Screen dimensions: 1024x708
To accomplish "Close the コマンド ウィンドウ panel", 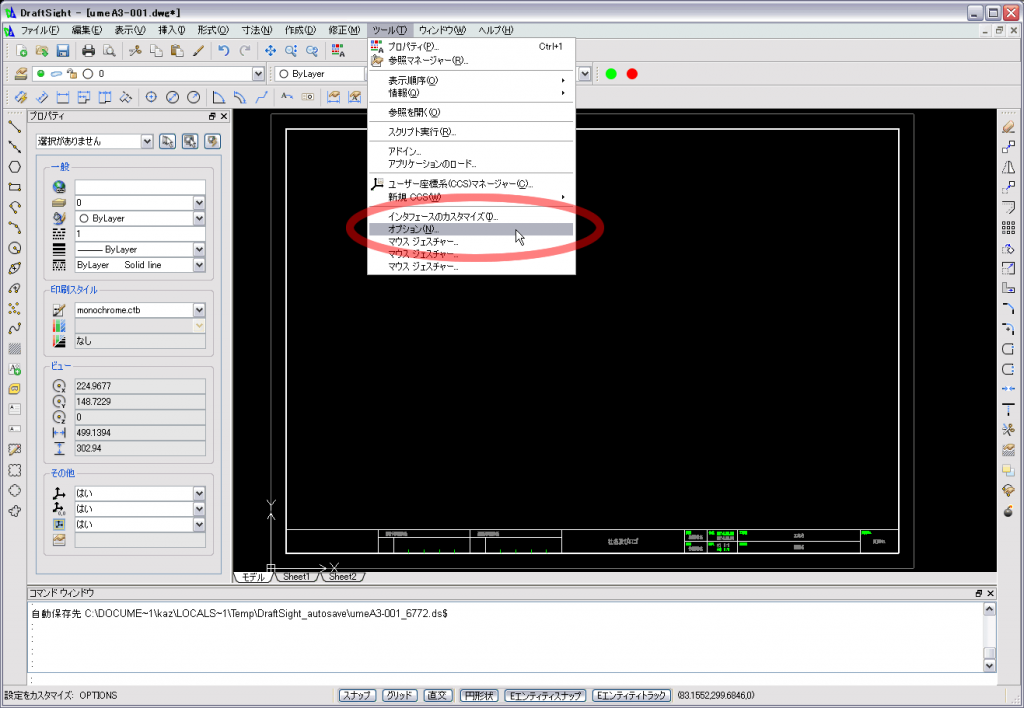I will tap(991, 593).
